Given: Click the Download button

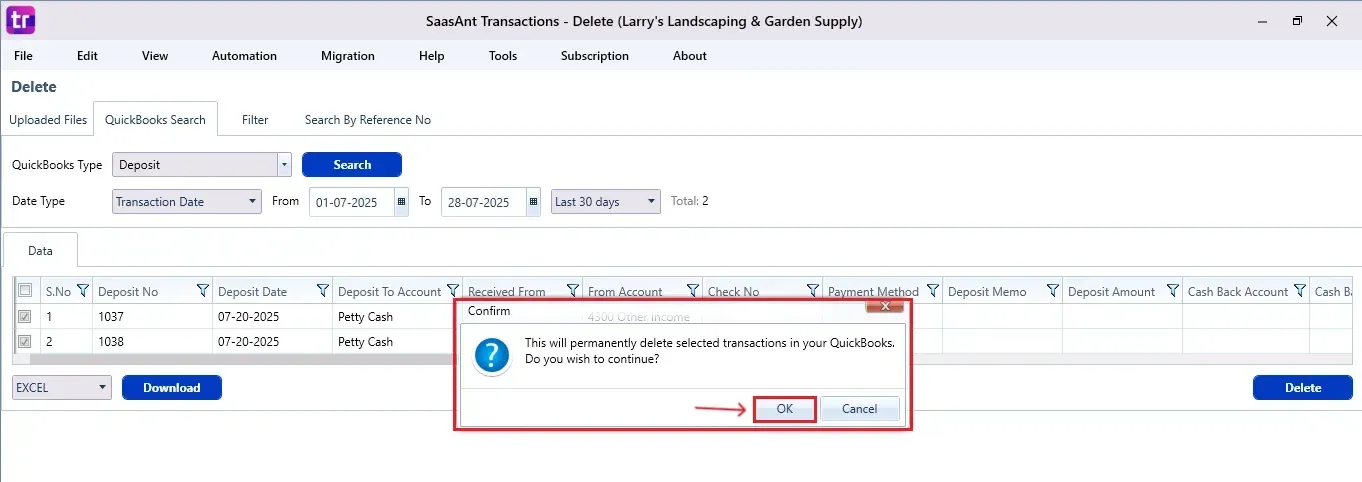Looking at the screenshot, I should [172, 388].
